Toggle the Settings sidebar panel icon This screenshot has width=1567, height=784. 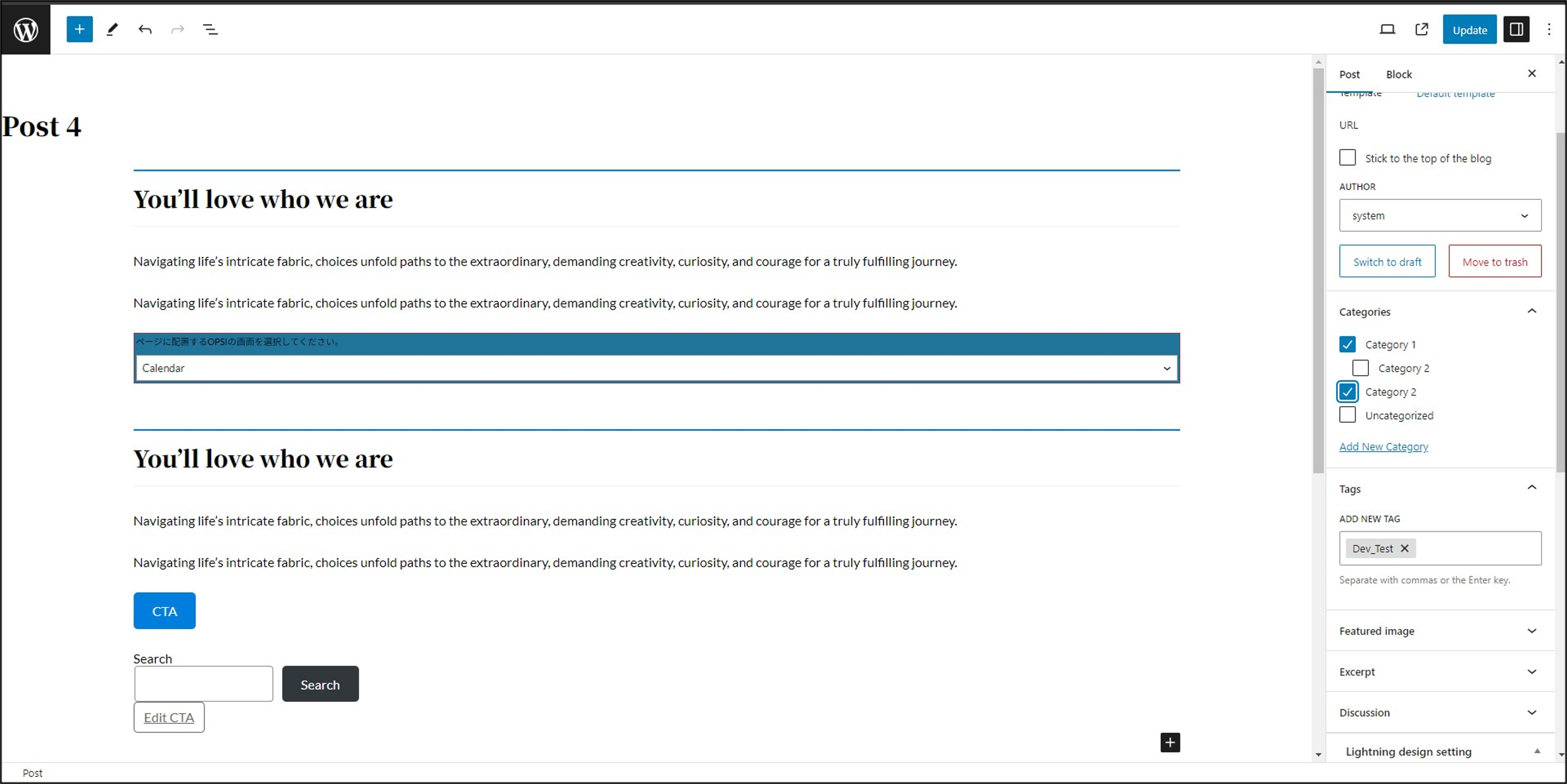[x=1516, y=29]
